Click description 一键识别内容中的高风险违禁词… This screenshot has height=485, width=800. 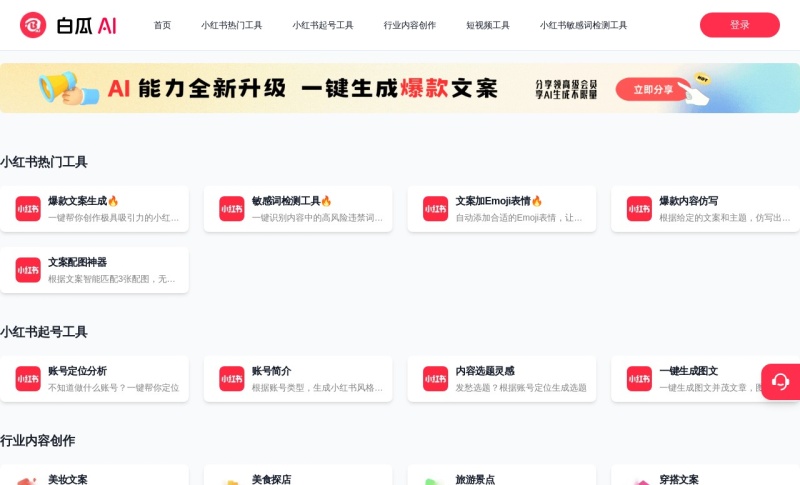(x=317, y=218)
